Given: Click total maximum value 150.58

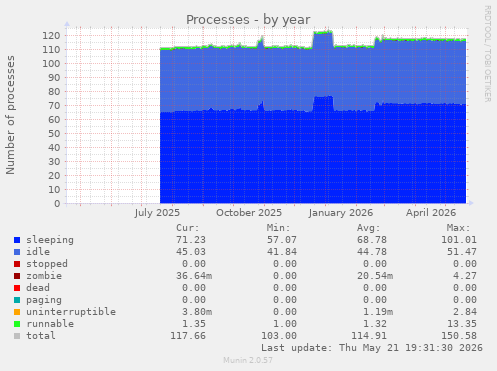Looking at the screenshot, I should point(459,336).
